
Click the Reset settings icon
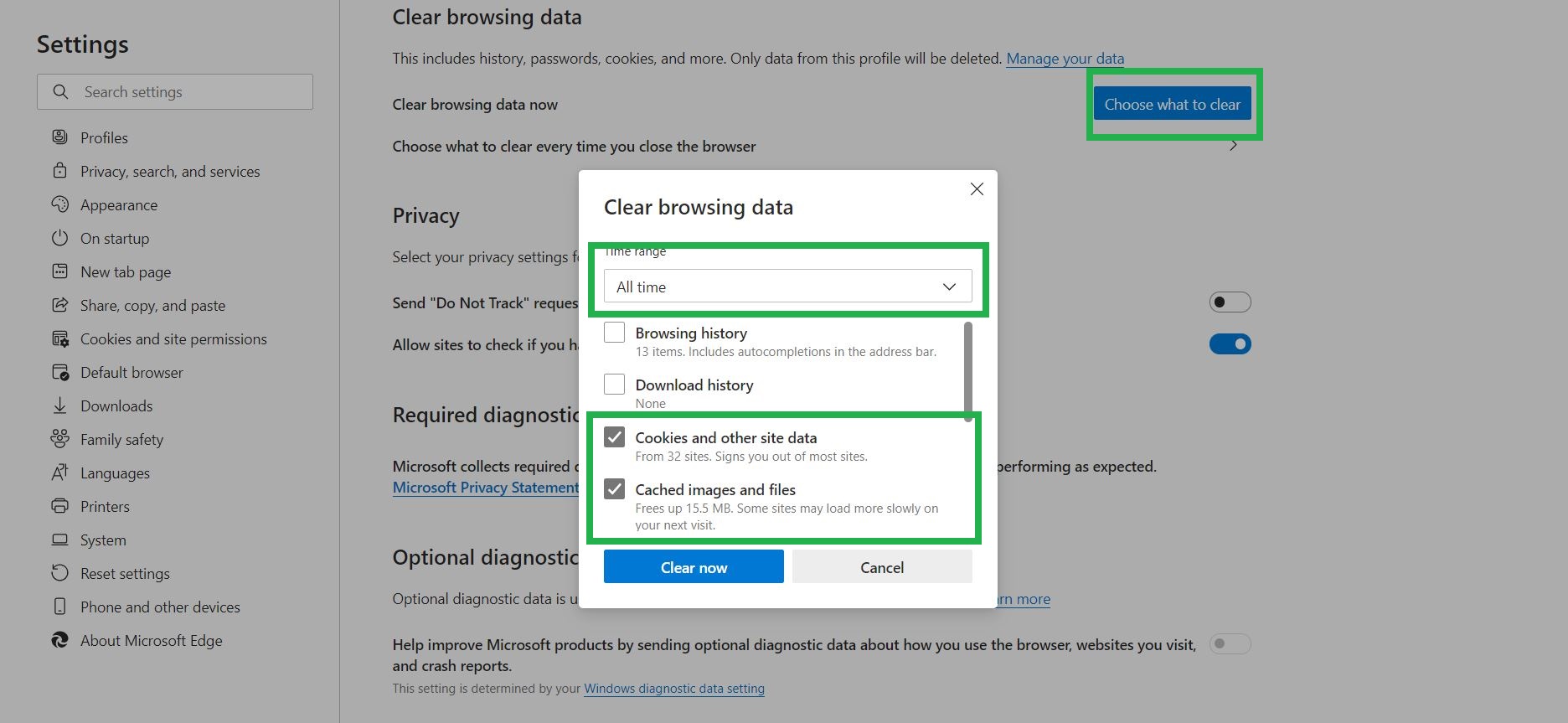59,573
